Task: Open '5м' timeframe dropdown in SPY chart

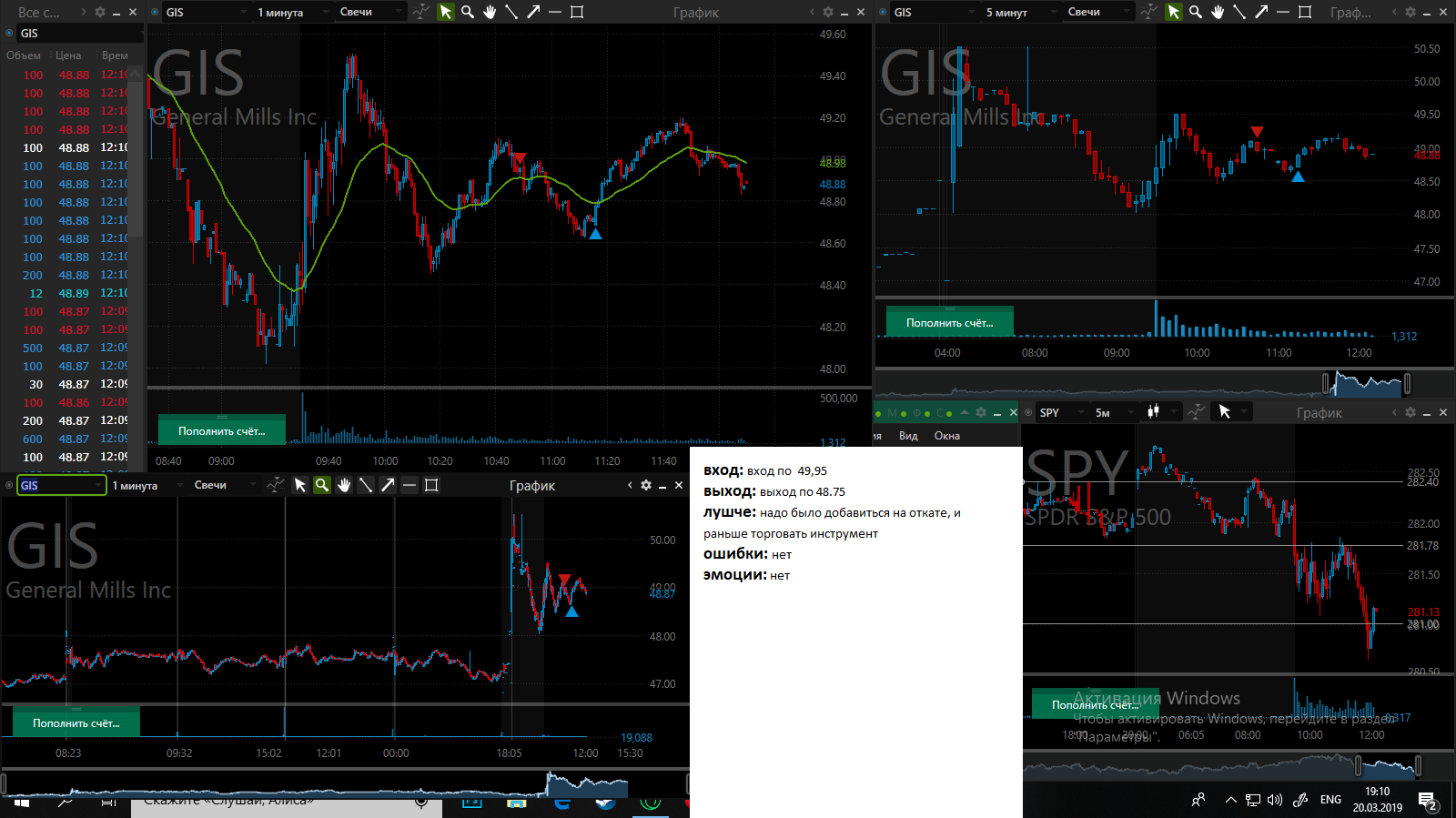Action: pyautogui.click(x=1114, y=412)
